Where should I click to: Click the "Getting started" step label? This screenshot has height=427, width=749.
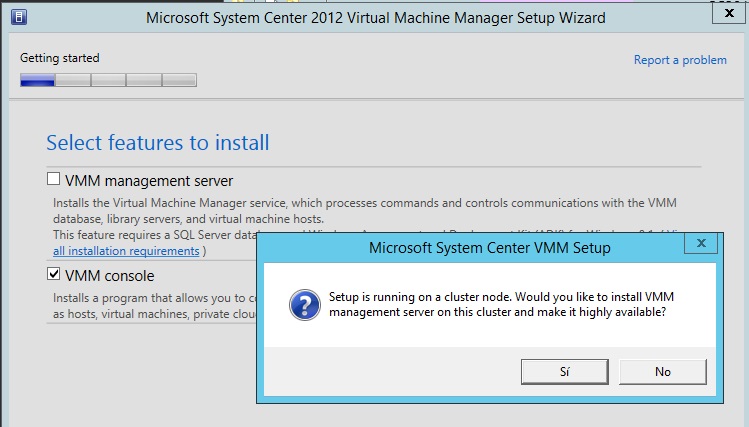60,58
